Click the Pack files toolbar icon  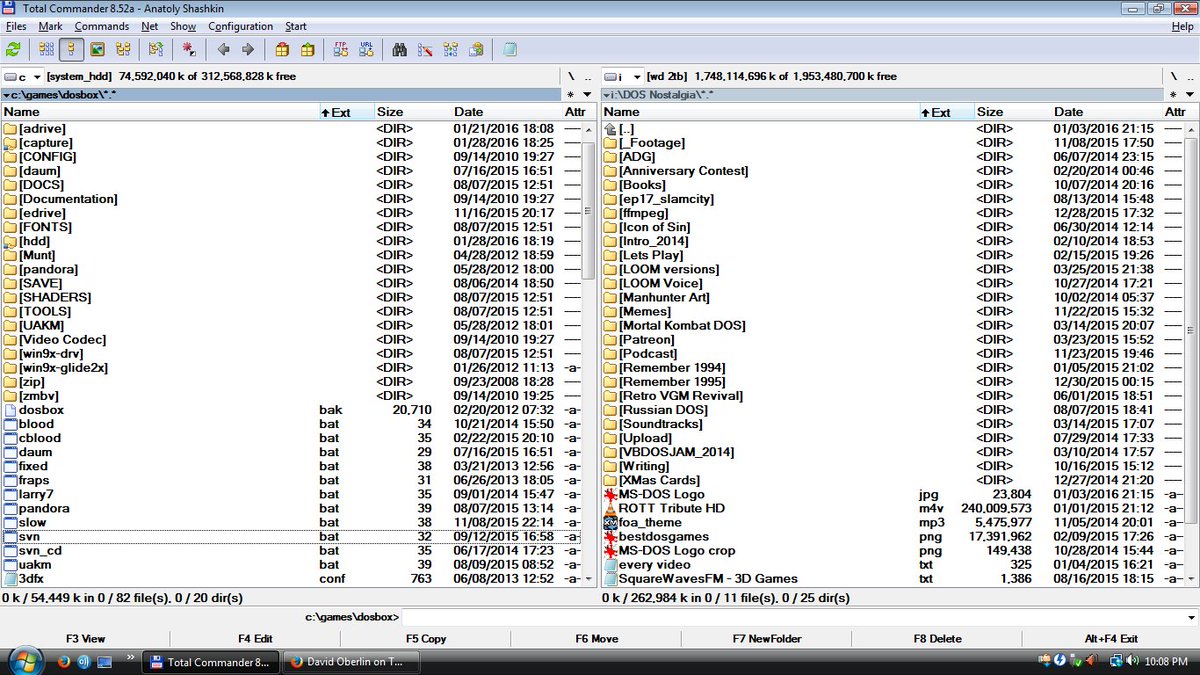(282, 49)
